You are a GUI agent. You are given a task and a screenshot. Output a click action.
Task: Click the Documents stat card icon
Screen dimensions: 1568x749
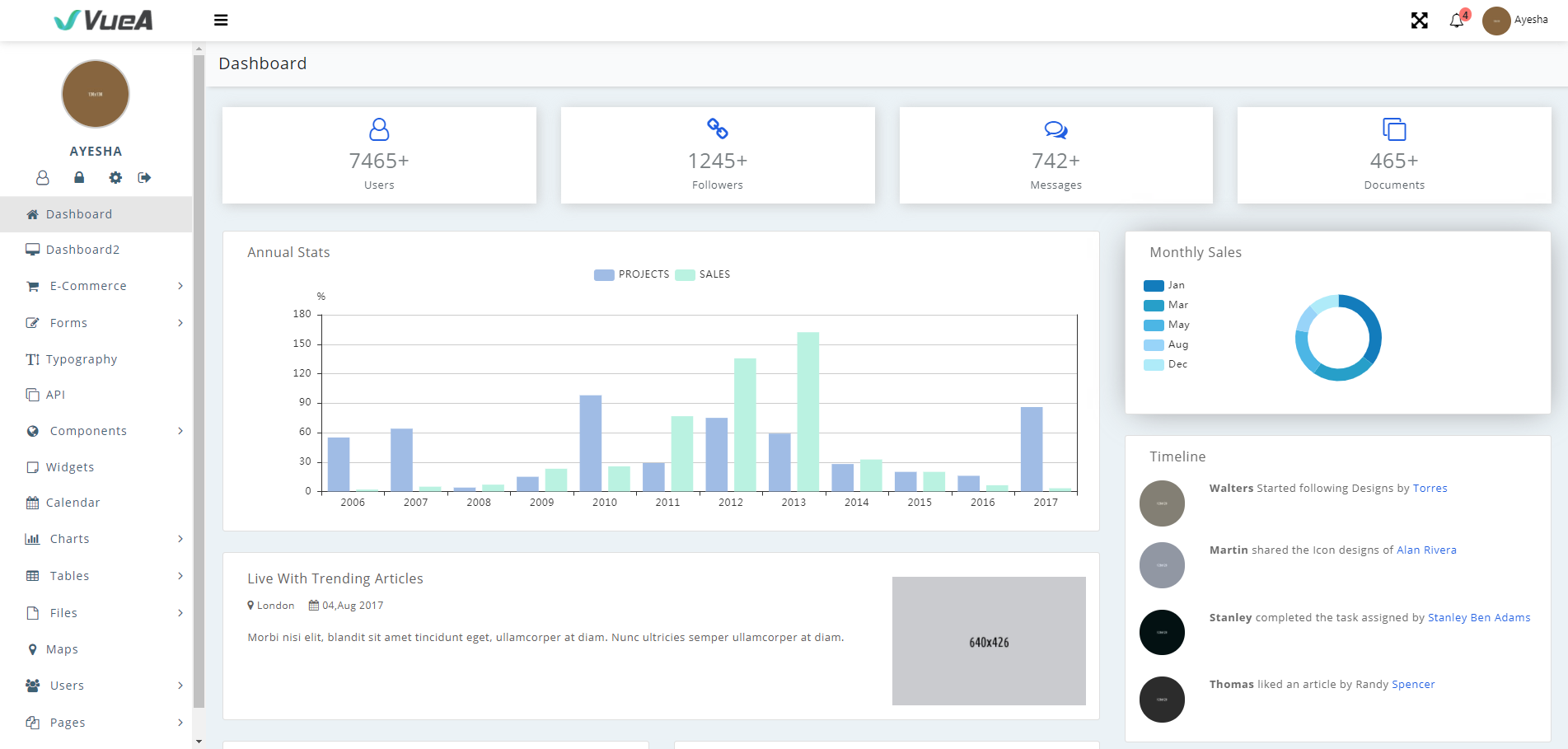click(x=1394, y=129)
